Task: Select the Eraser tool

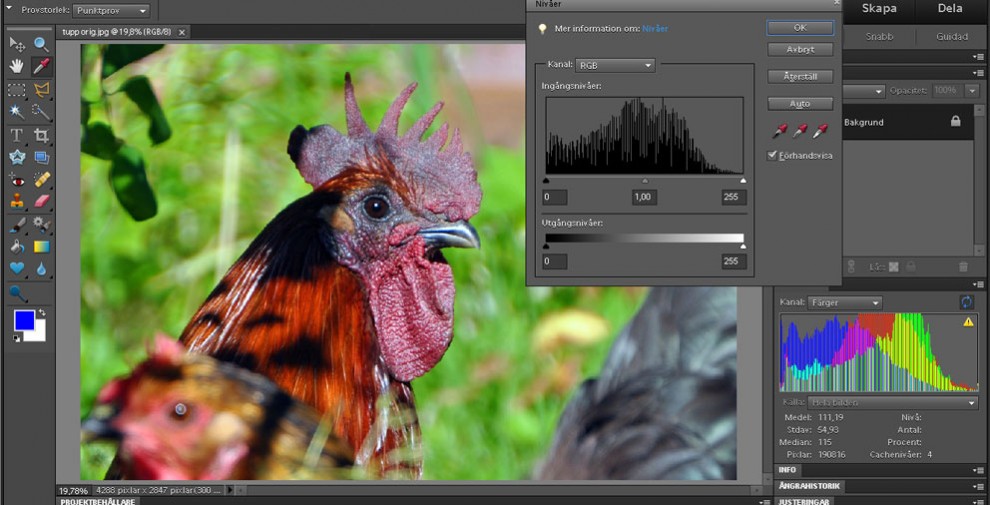Action: 41,201
